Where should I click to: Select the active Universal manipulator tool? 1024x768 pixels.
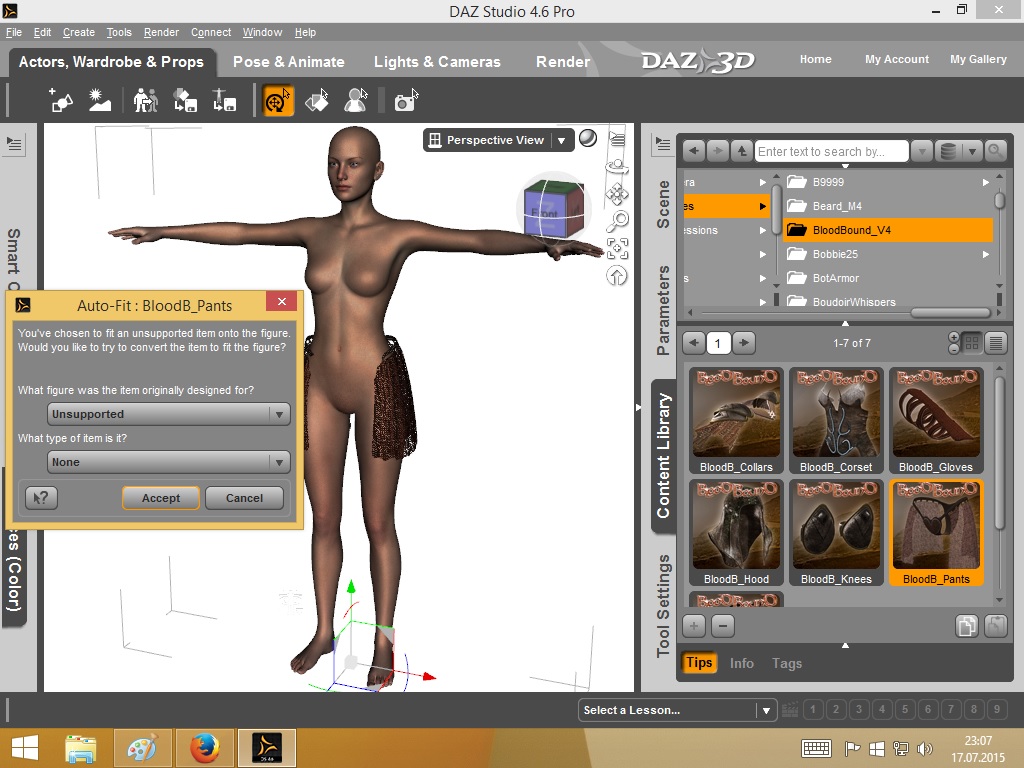coord(278,101)
